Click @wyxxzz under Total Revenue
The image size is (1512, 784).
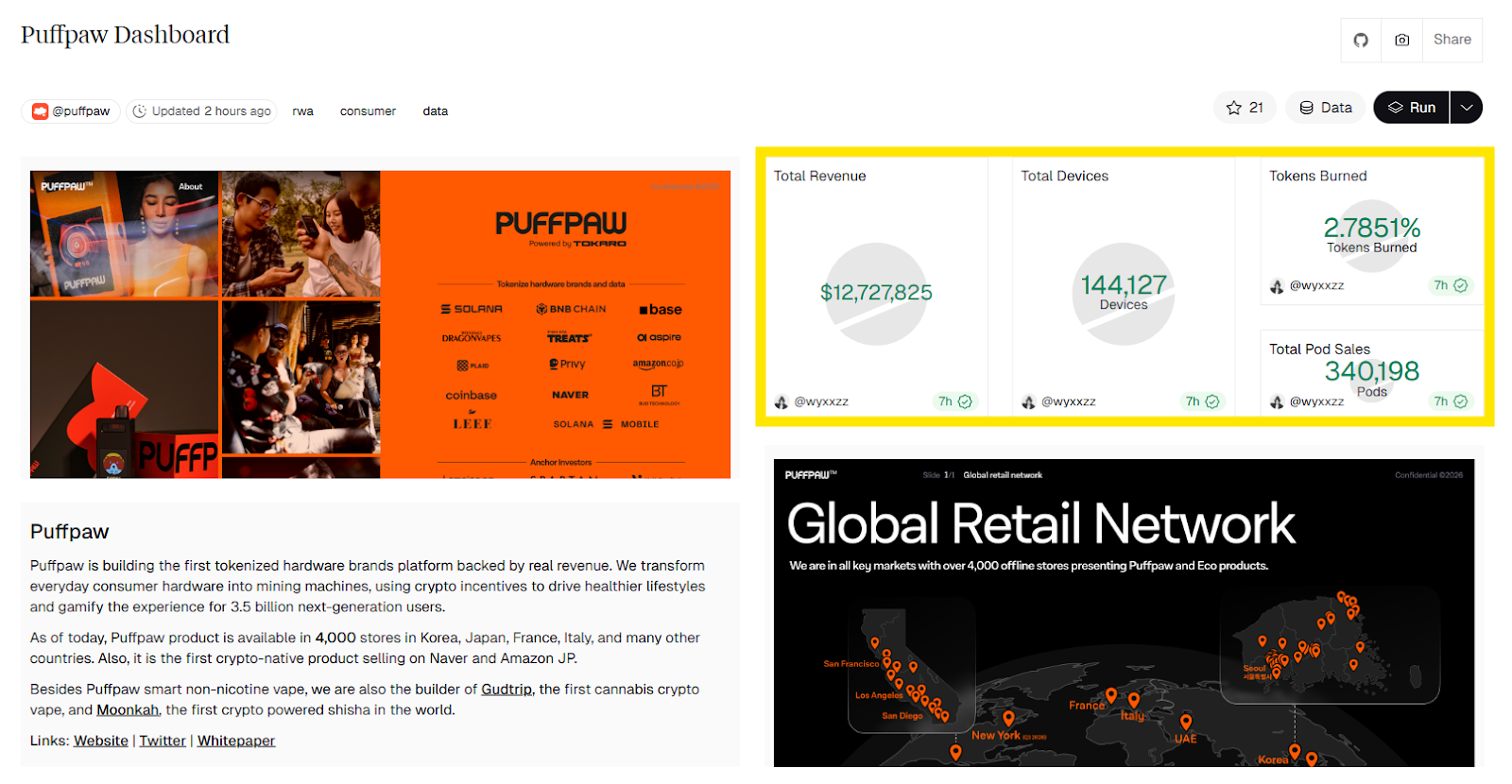821,401
